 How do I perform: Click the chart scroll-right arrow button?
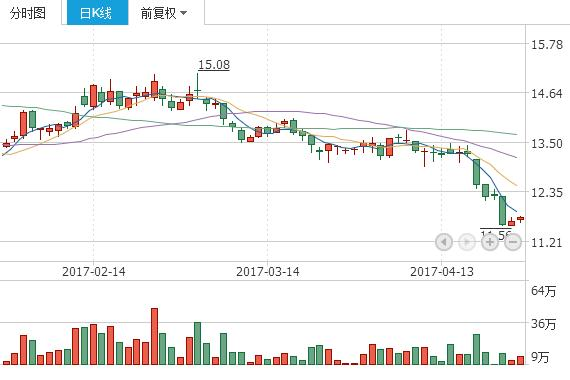(467, 242)
